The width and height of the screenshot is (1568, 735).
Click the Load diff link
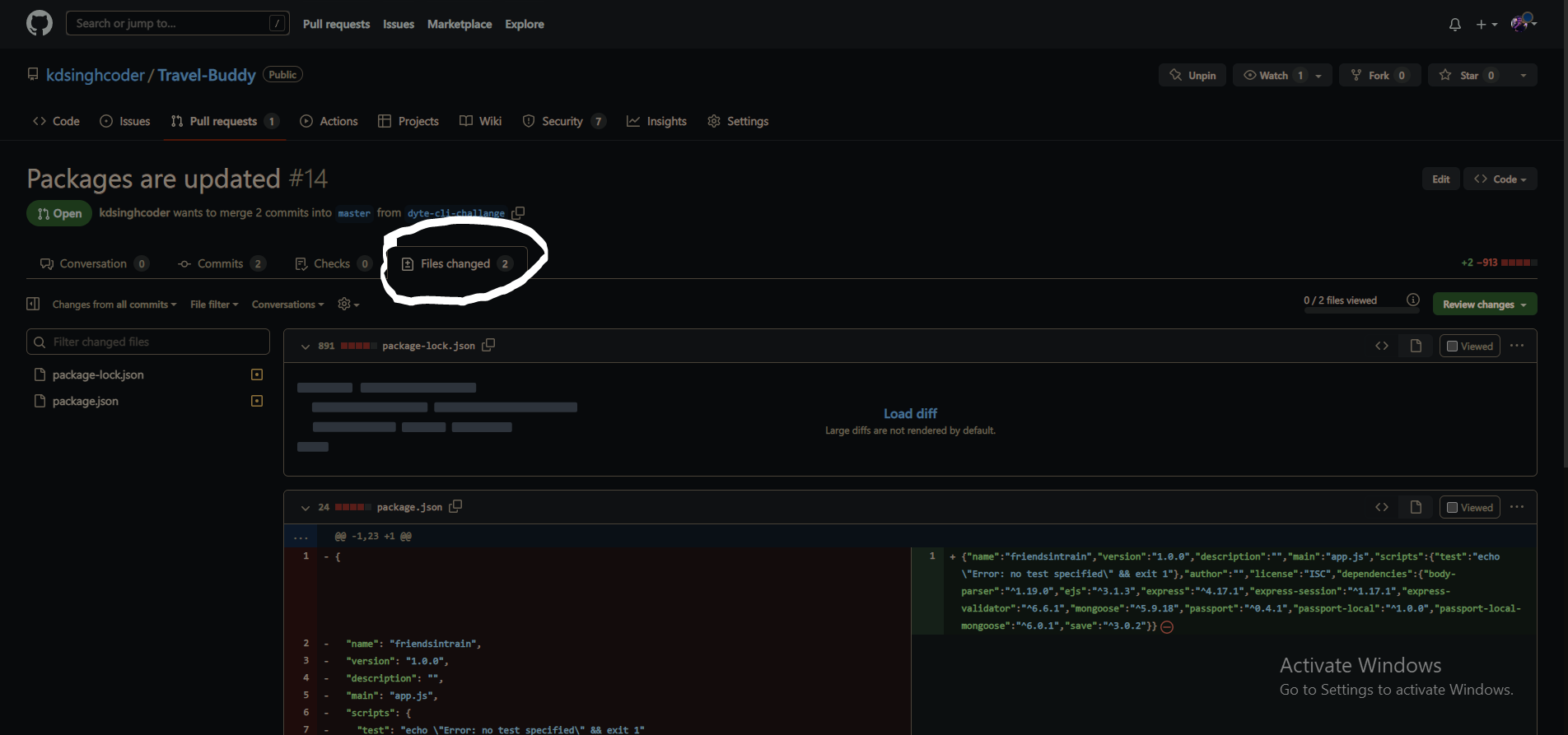tap(910, 413)
